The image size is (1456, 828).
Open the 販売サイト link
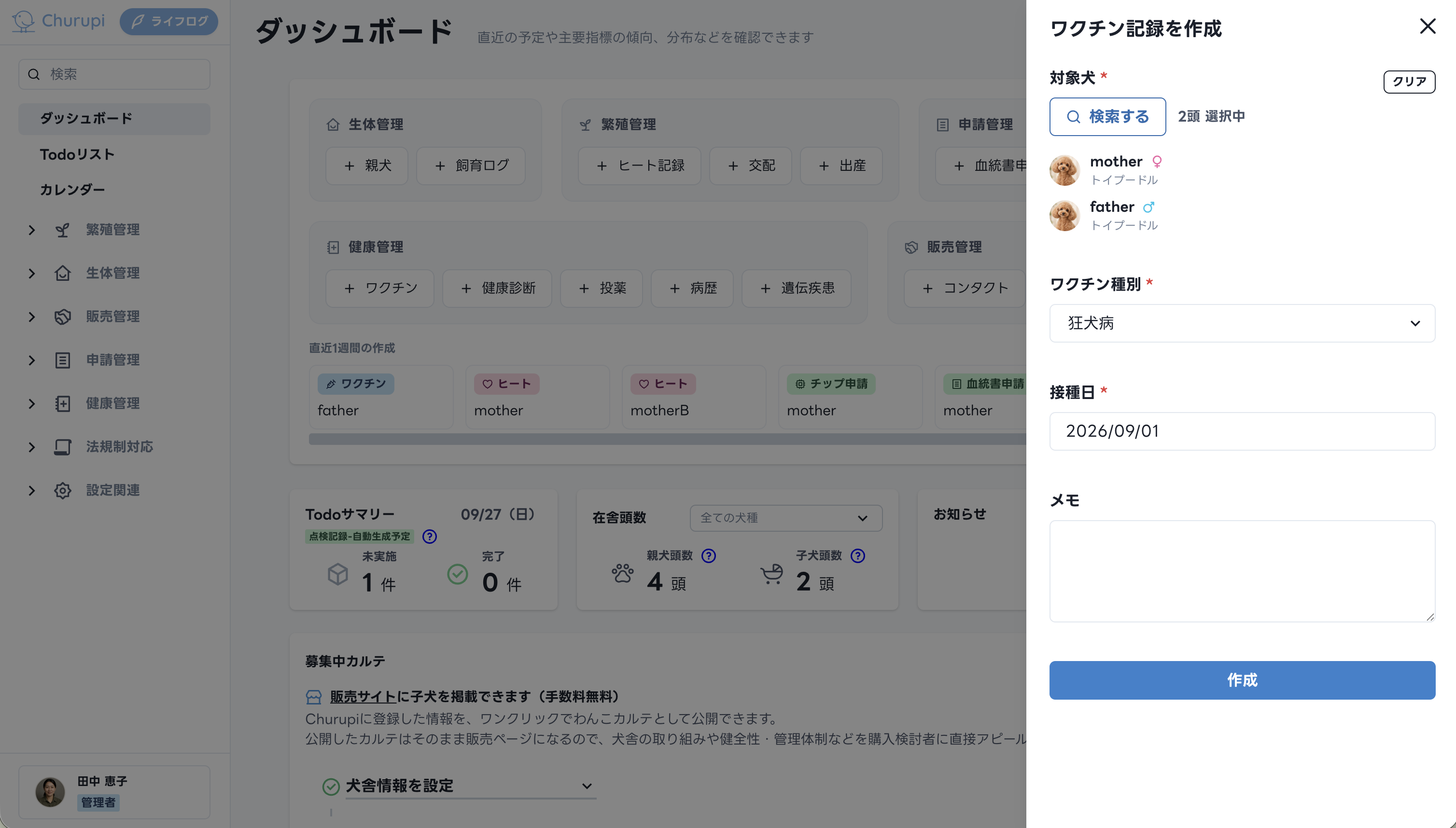(x=363, y=697)
